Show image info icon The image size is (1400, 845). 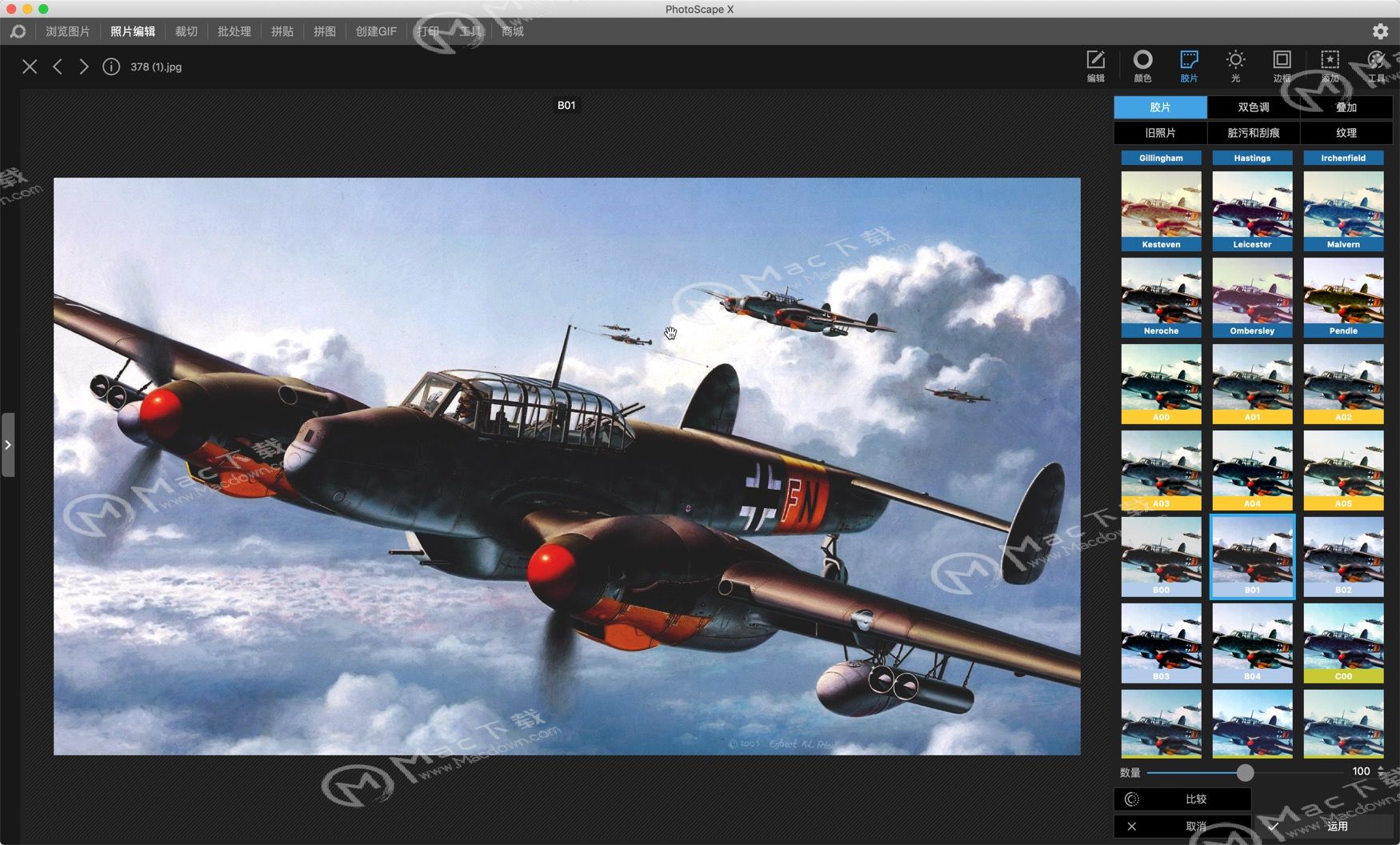pos(111,66)
